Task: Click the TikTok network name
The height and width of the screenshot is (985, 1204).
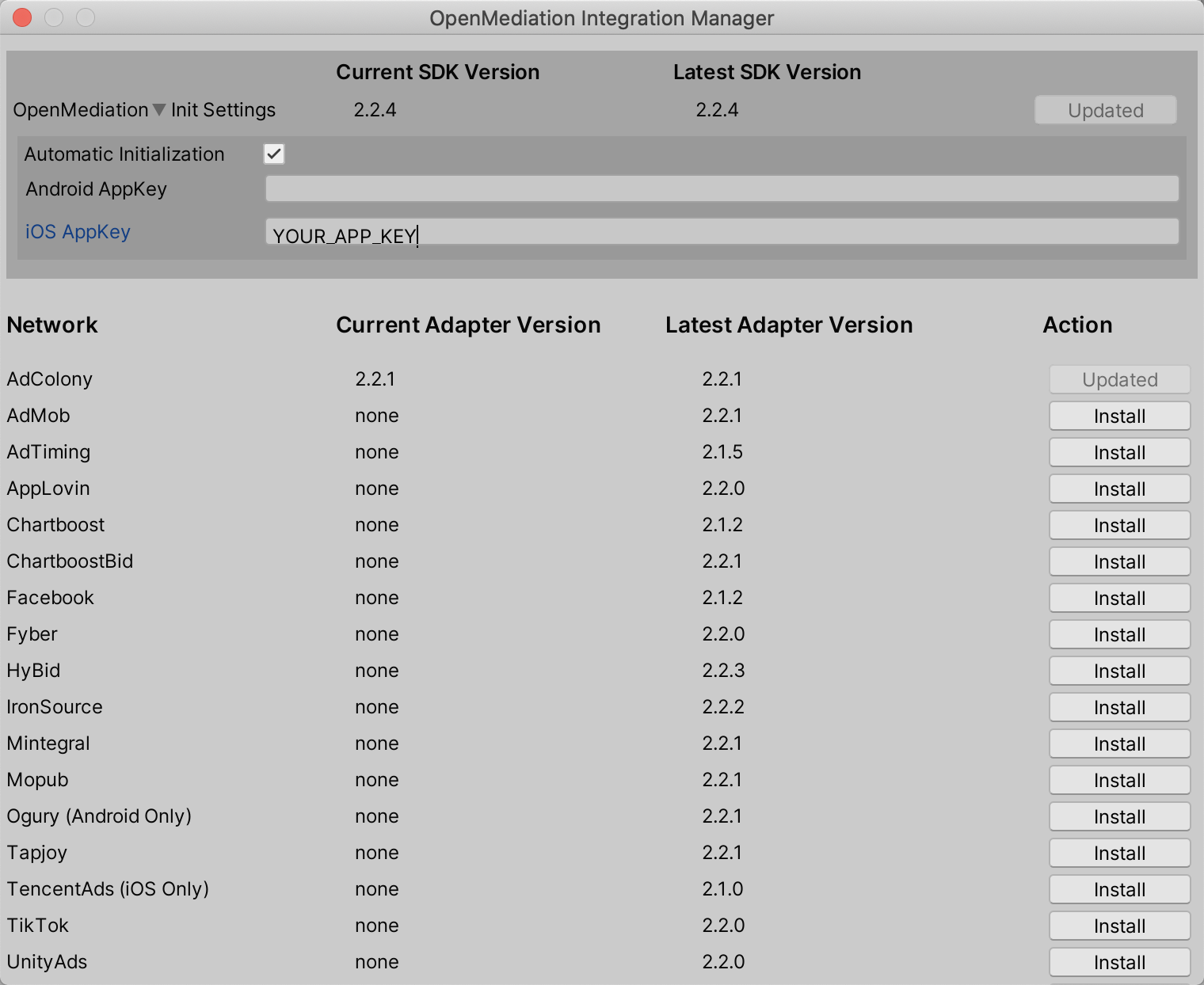Action: [x=38, y=926]
